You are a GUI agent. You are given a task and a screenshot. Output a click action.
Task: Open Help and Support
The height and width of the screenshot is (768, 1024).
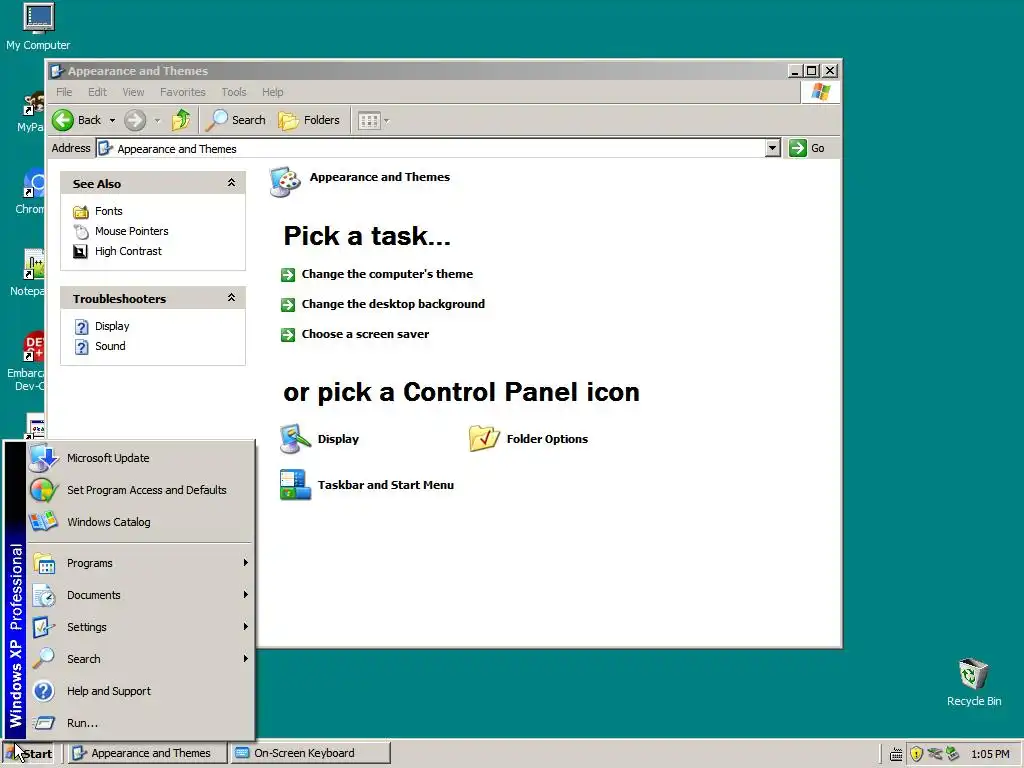140,691
